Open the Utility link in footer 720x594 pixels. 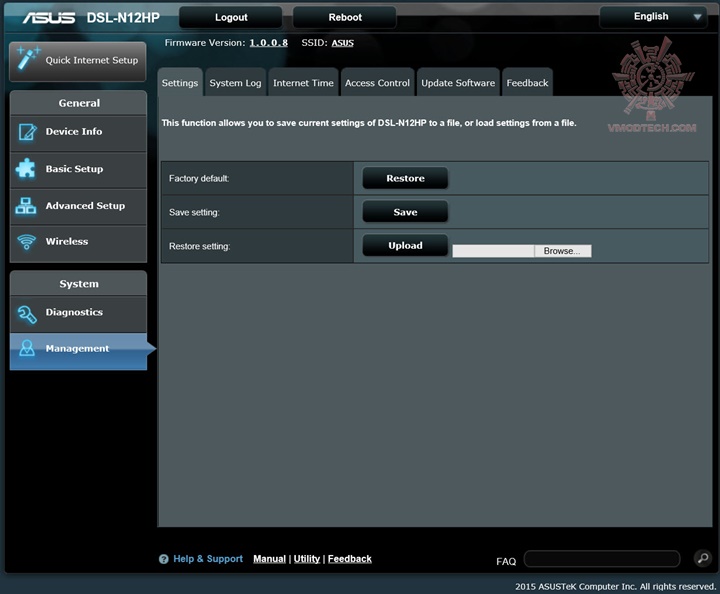[307, 559]
